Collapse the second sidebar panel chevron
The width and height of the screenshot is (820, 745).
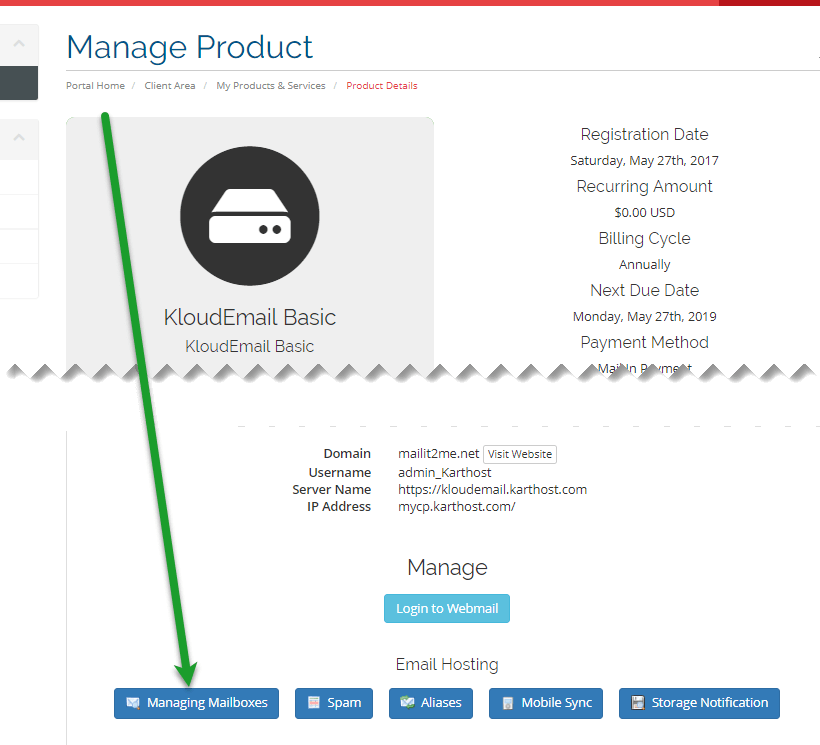point(19,138)
